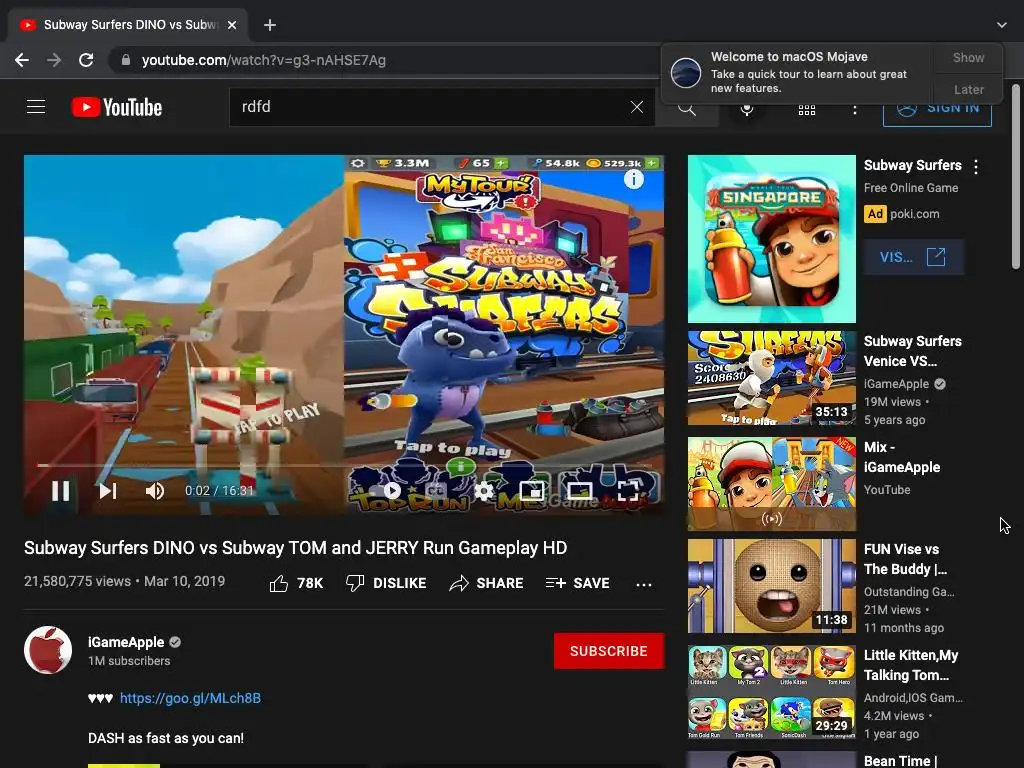Click Show on macOS Mojave notification
The height and width of the screenshot is (768, 1024).
pyautogui.click(x=968, y=57)
